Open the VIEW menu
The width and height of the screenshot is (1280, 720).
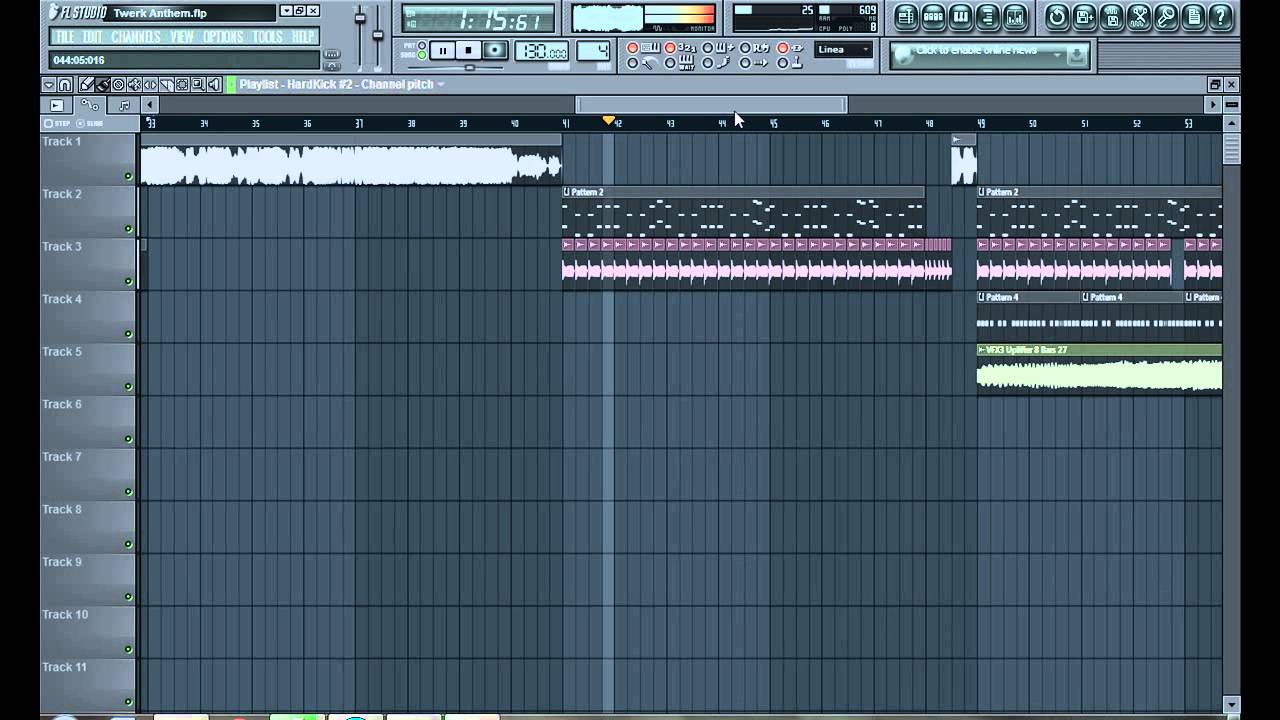click(182, 37)
